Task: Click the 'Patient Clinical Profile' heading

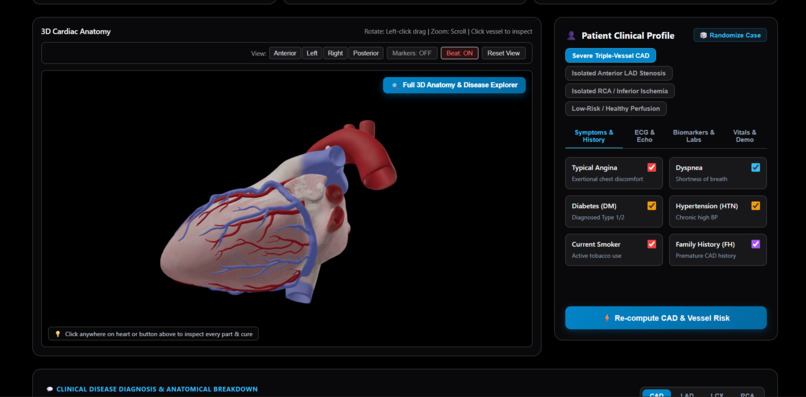Action: pos(628,35)
